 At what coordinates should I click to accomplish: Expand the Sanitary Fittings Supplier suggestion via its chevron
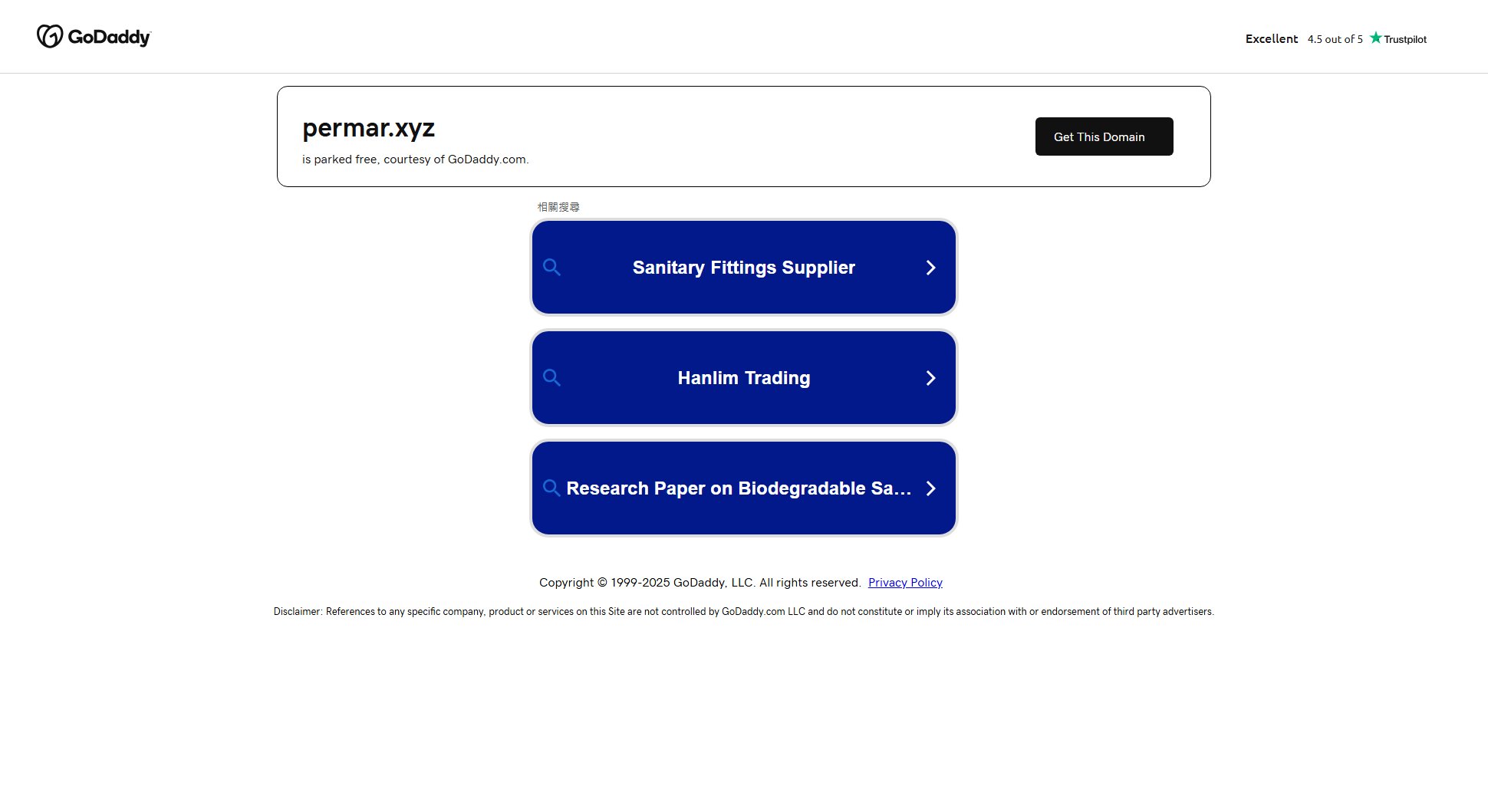[930, 267]
